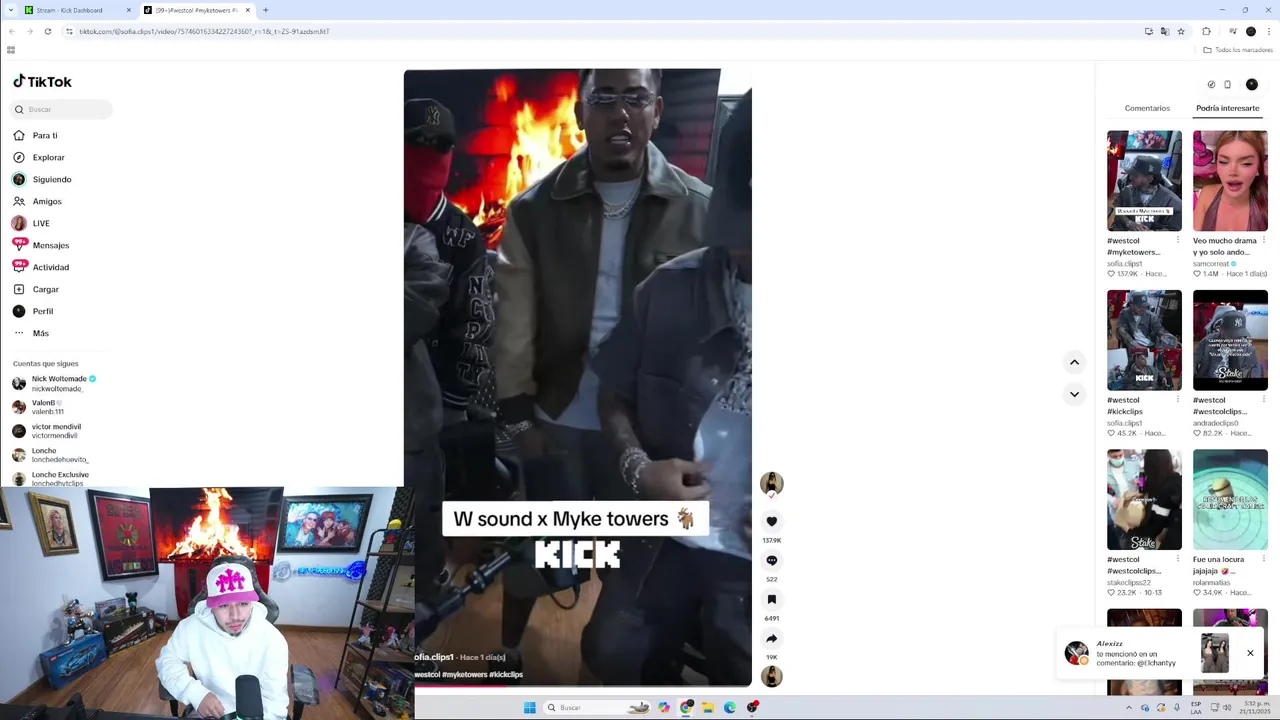Open Fue una locura jajajaja thumbnail
Image resolution: width=1280 pixels, height=720 pixels.
pyautogui.click(x=1230, y=499)
